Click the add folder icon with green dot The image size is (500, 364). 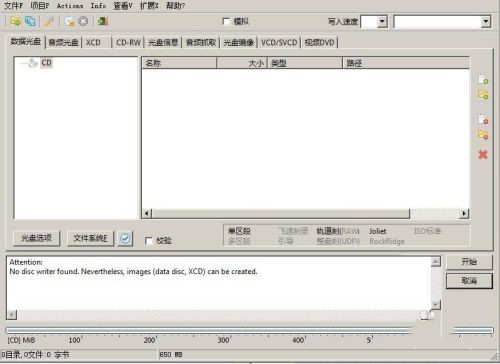tap(483, 95)
